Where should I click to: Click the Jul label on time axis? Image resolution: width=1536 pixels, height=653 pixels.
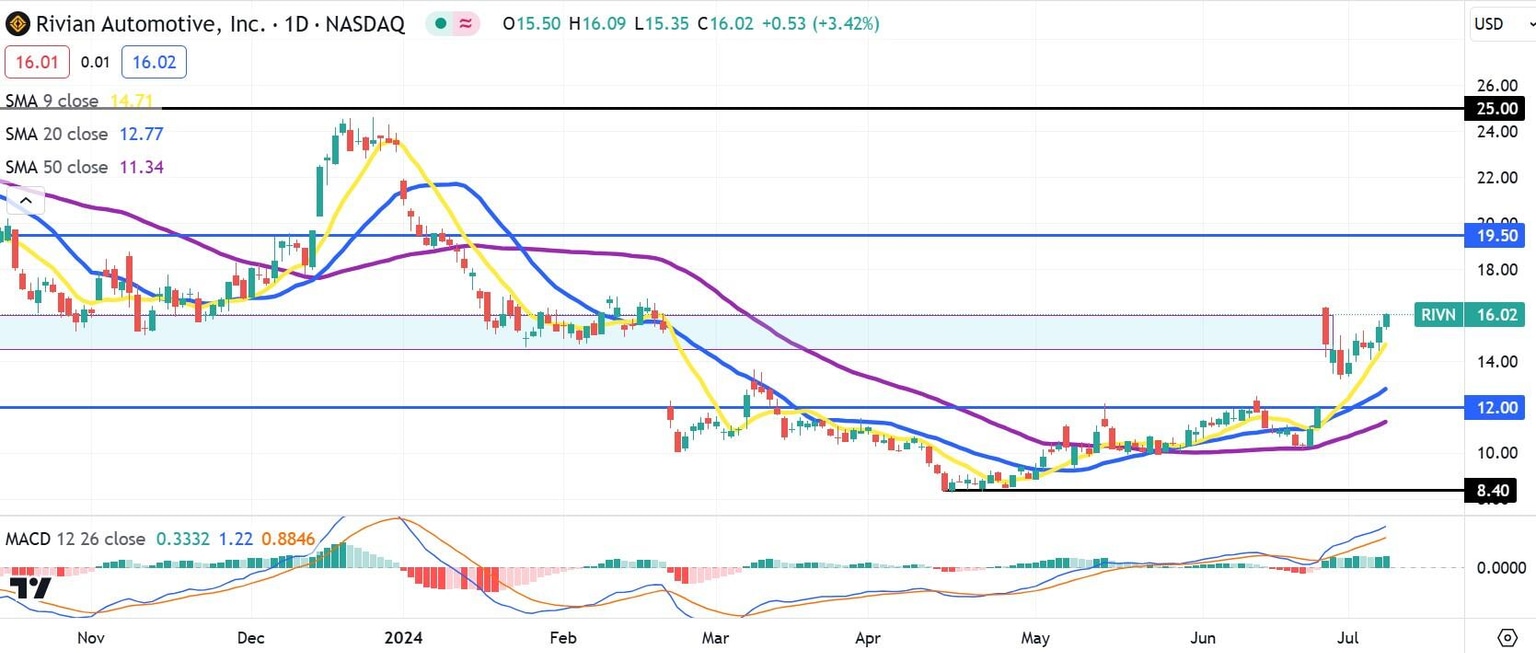click(x=1348, y=637)
